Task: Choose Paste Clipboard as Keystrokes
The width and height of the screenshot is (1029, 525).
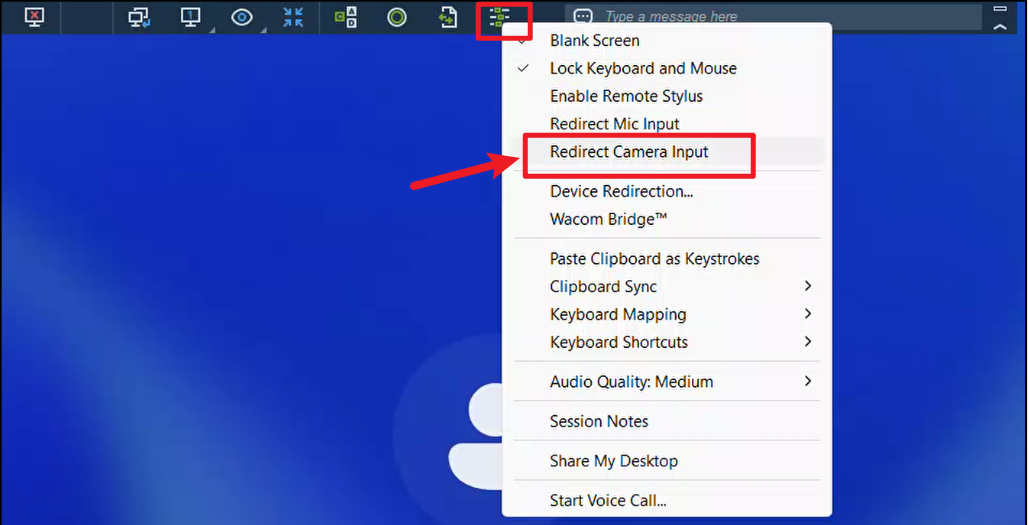Action: [667, 259]
